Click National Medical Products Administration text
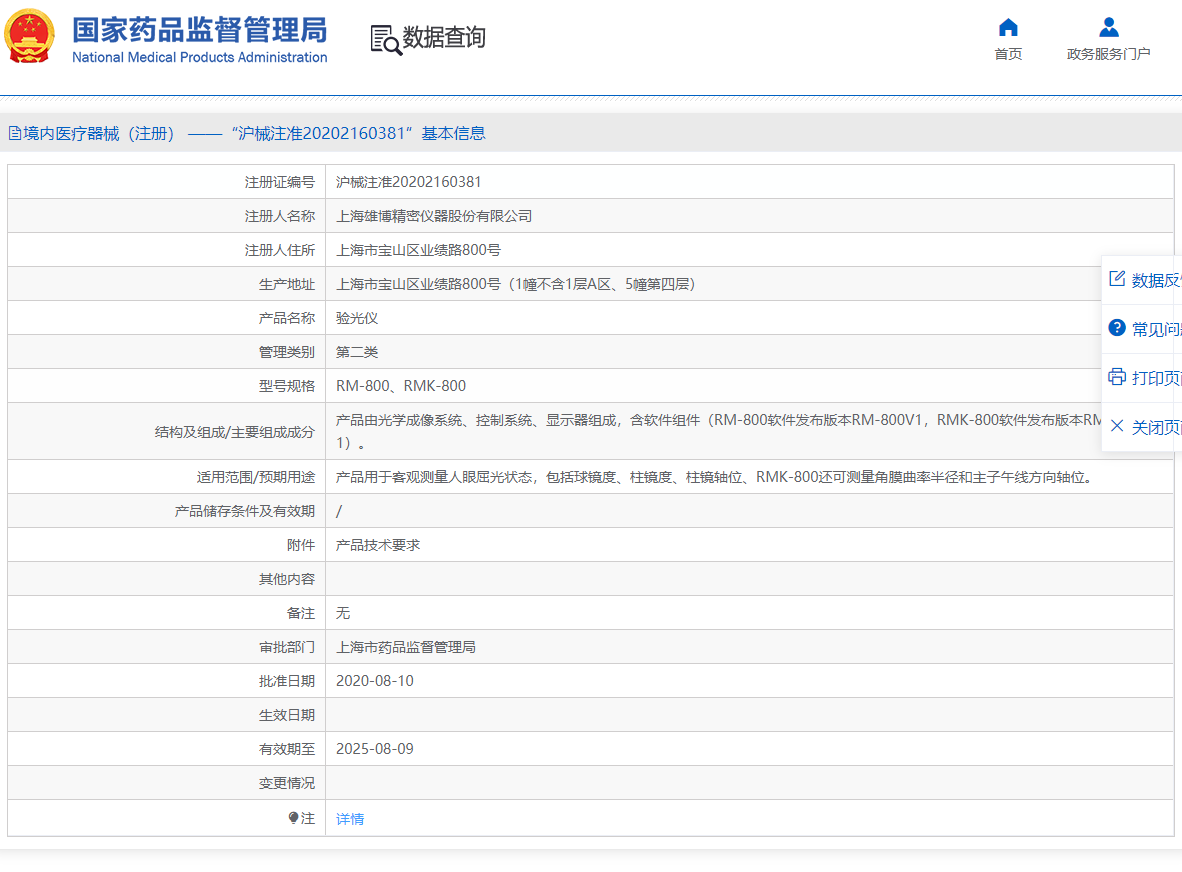This screenshot has height=872, width=1182. [200, 57]
